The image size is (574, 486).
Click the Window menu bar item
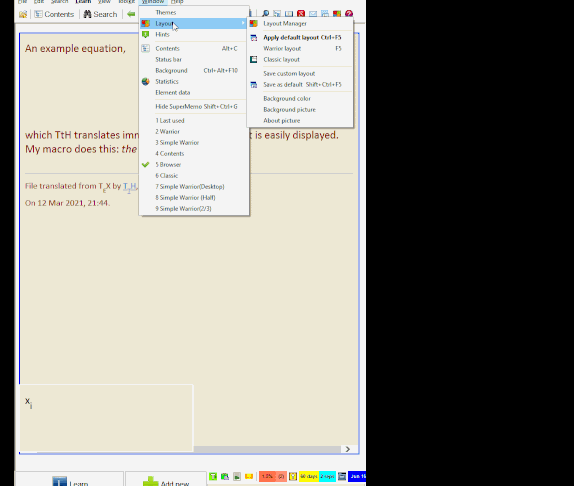(153, 2)
